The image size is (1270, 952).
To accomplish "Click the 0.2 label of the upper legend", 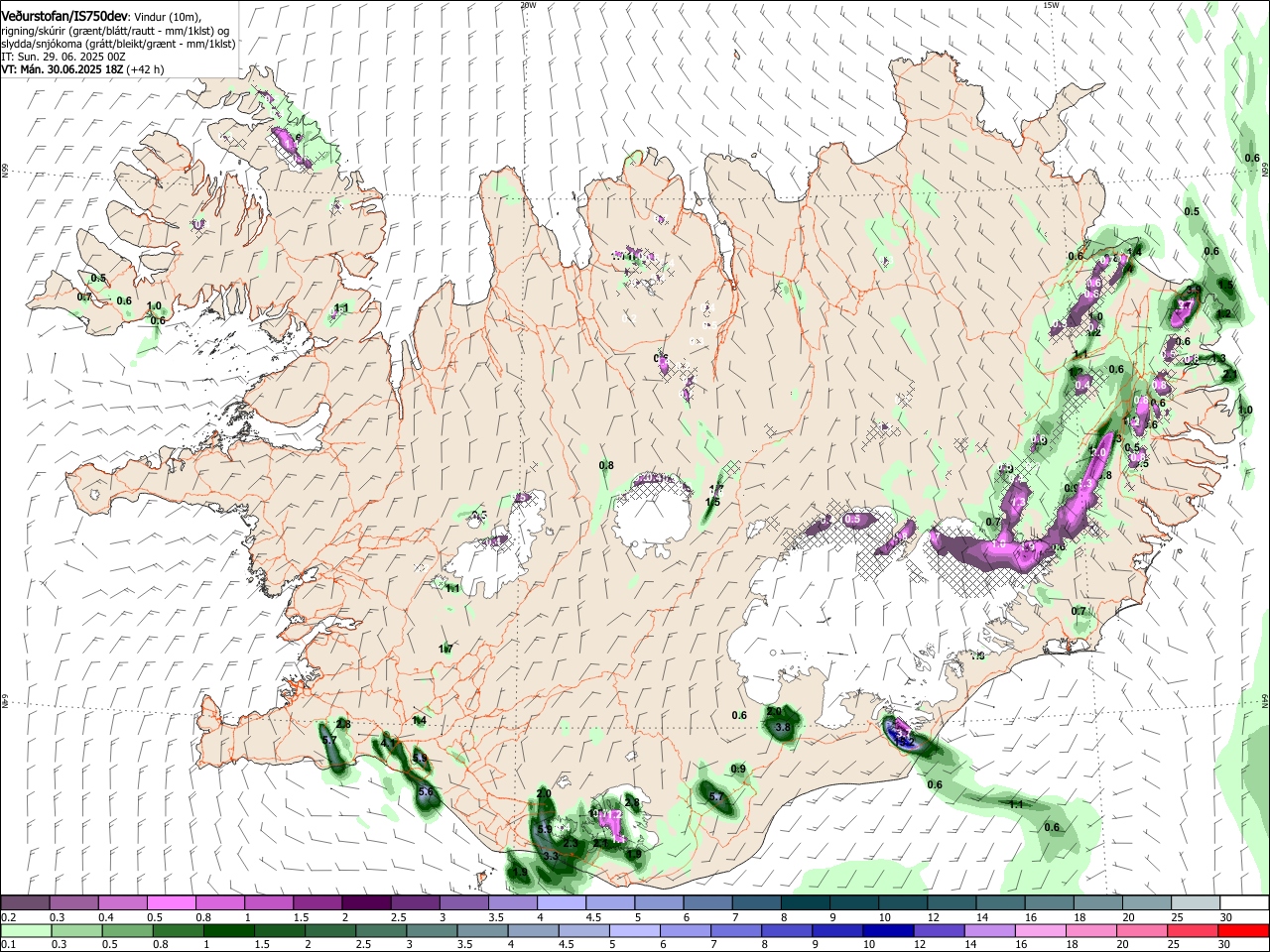I will pyautogui.click(x=8, y=917).
